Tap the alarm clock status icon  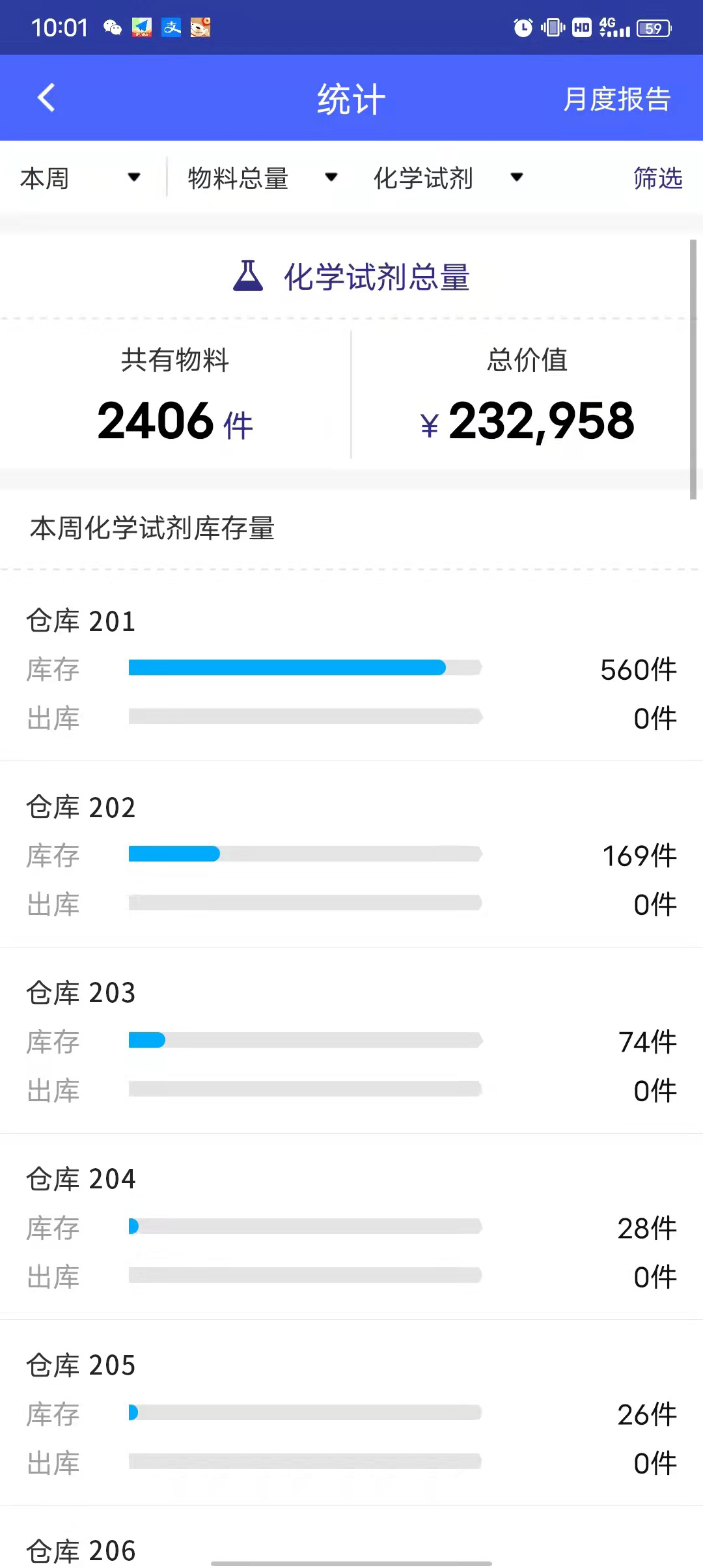pyautogui.click(x=523, y=27)
